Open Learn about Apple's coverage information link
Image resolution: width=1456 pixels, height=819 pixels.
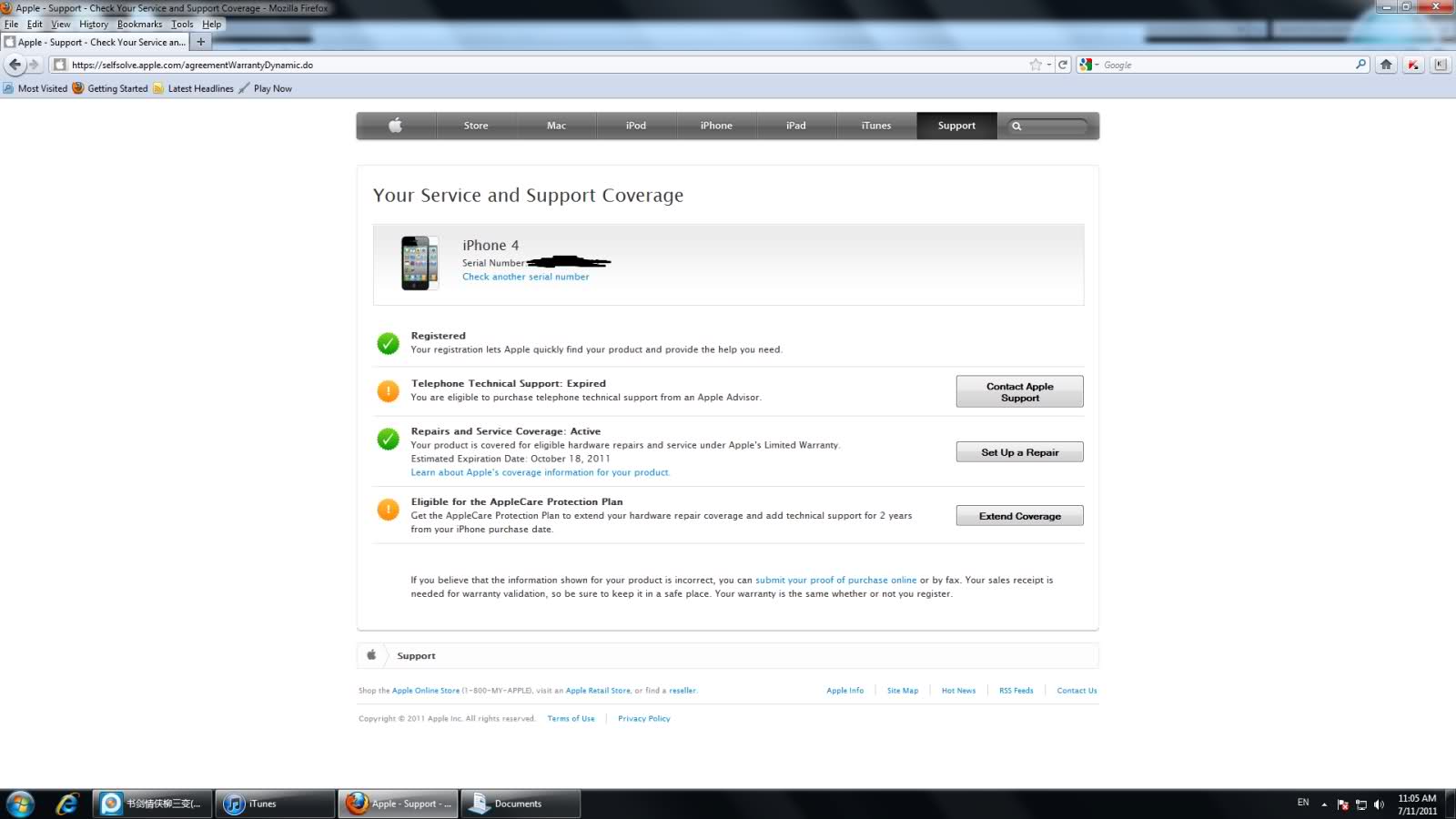click(540, 472)
